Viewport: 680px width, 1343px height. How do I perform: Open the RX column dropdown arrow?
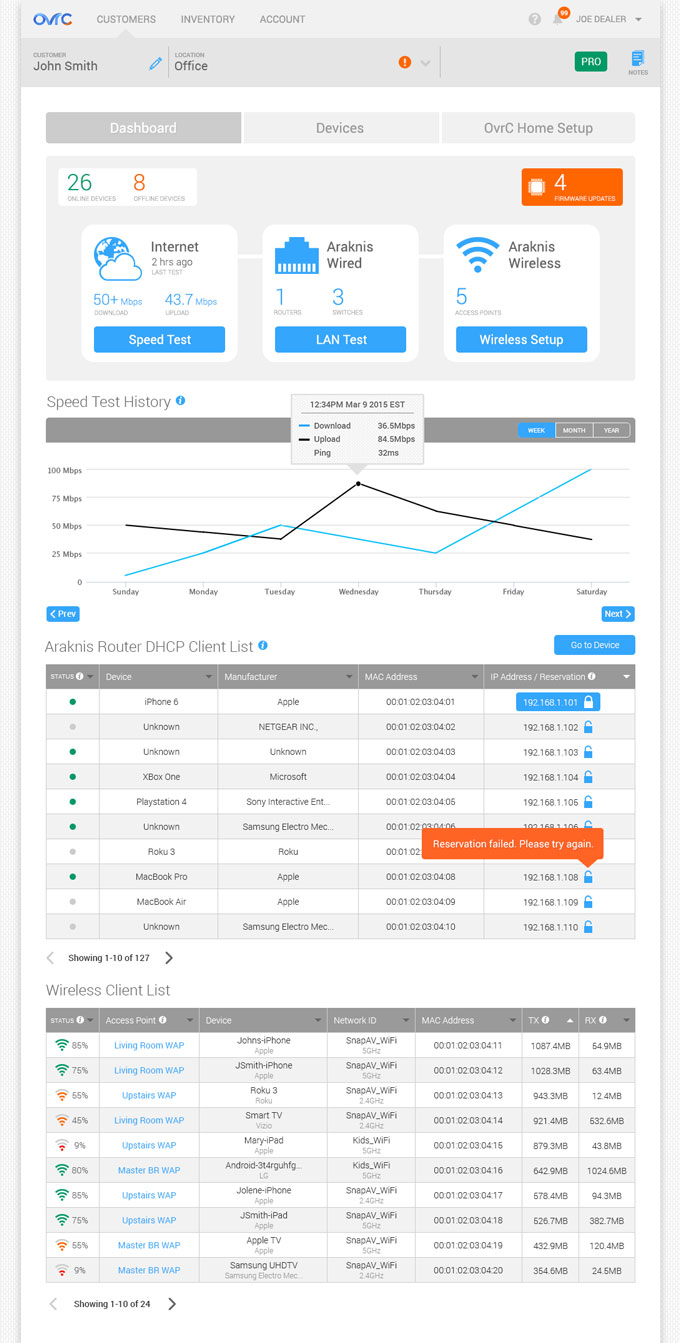(626, 1021)
